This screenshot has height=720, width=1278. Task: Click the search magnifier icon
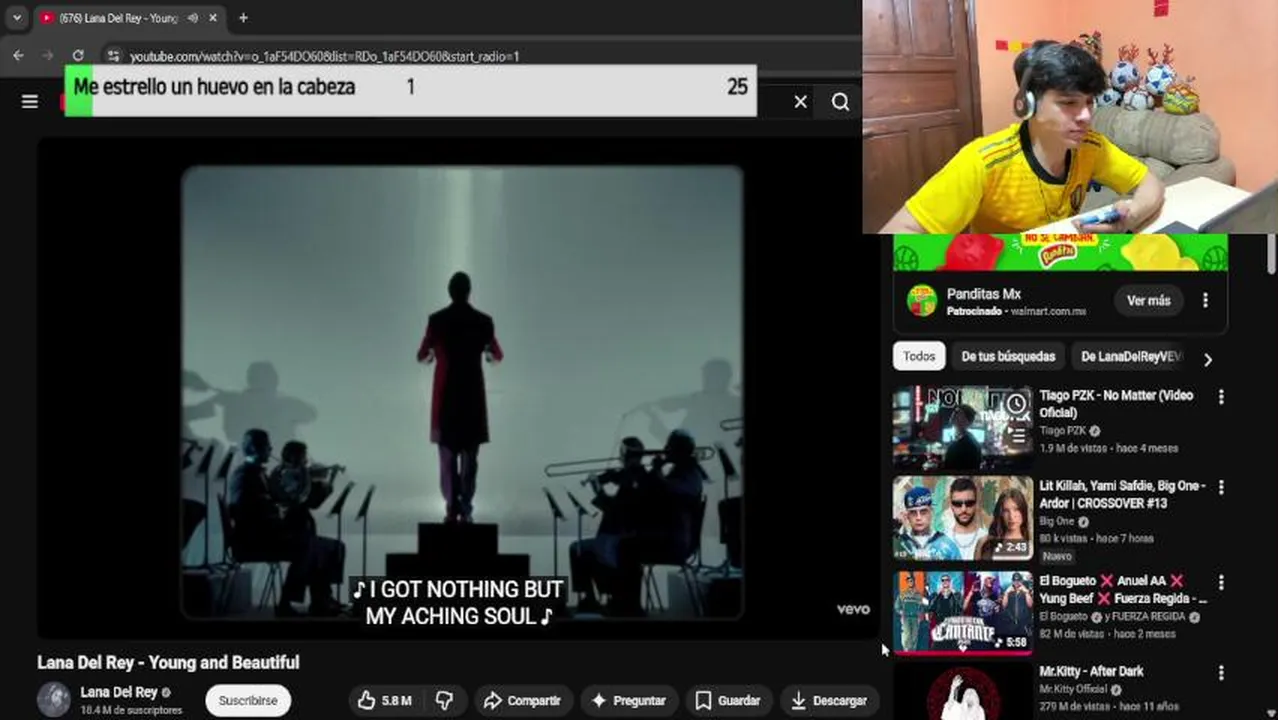840,101
